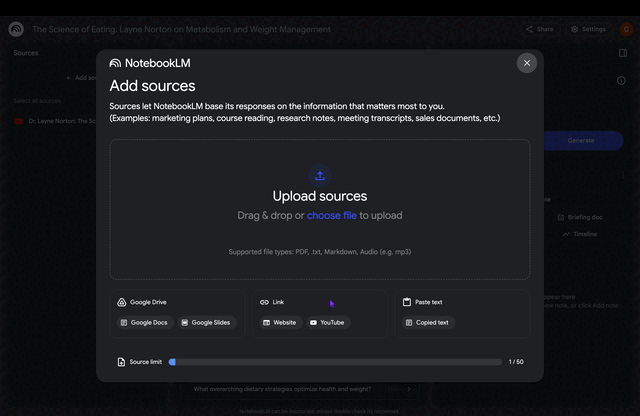Click the Sources panel heading
The width and height of the screenshot is (640, 416).
point(26,53)
